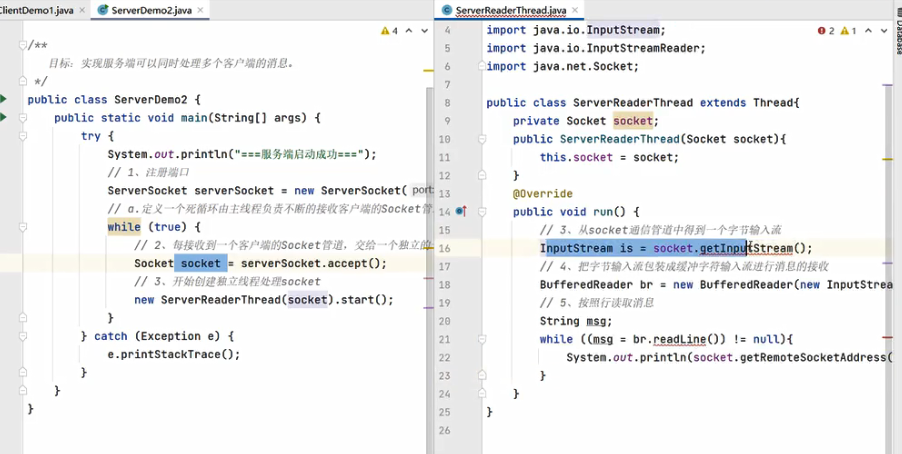
Task: Go to the previous highlighted problem in ServerDemo2
Action: pyautogui.click(x=409, y=31)
